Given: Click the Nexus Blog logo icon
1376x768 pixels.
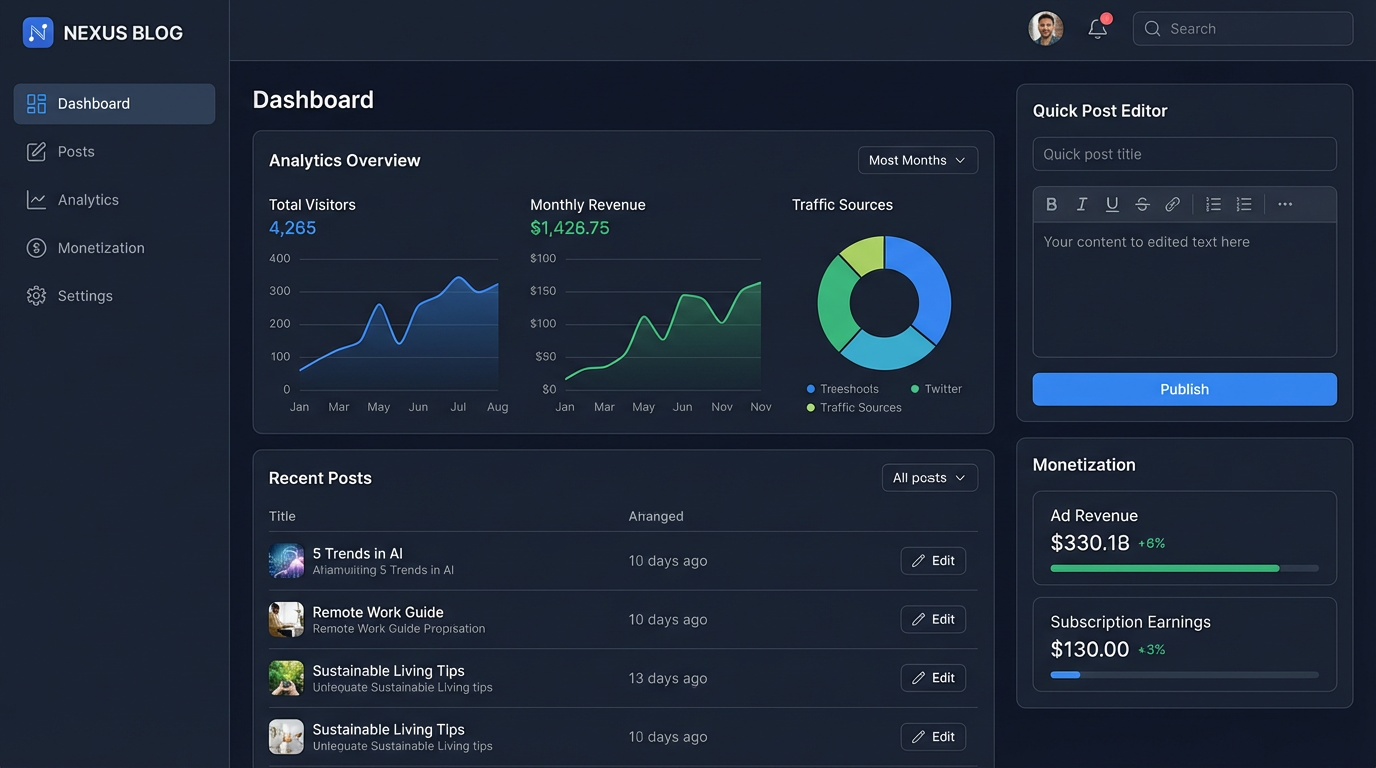Looking at the screenshot, I should [x=37, y=31].
